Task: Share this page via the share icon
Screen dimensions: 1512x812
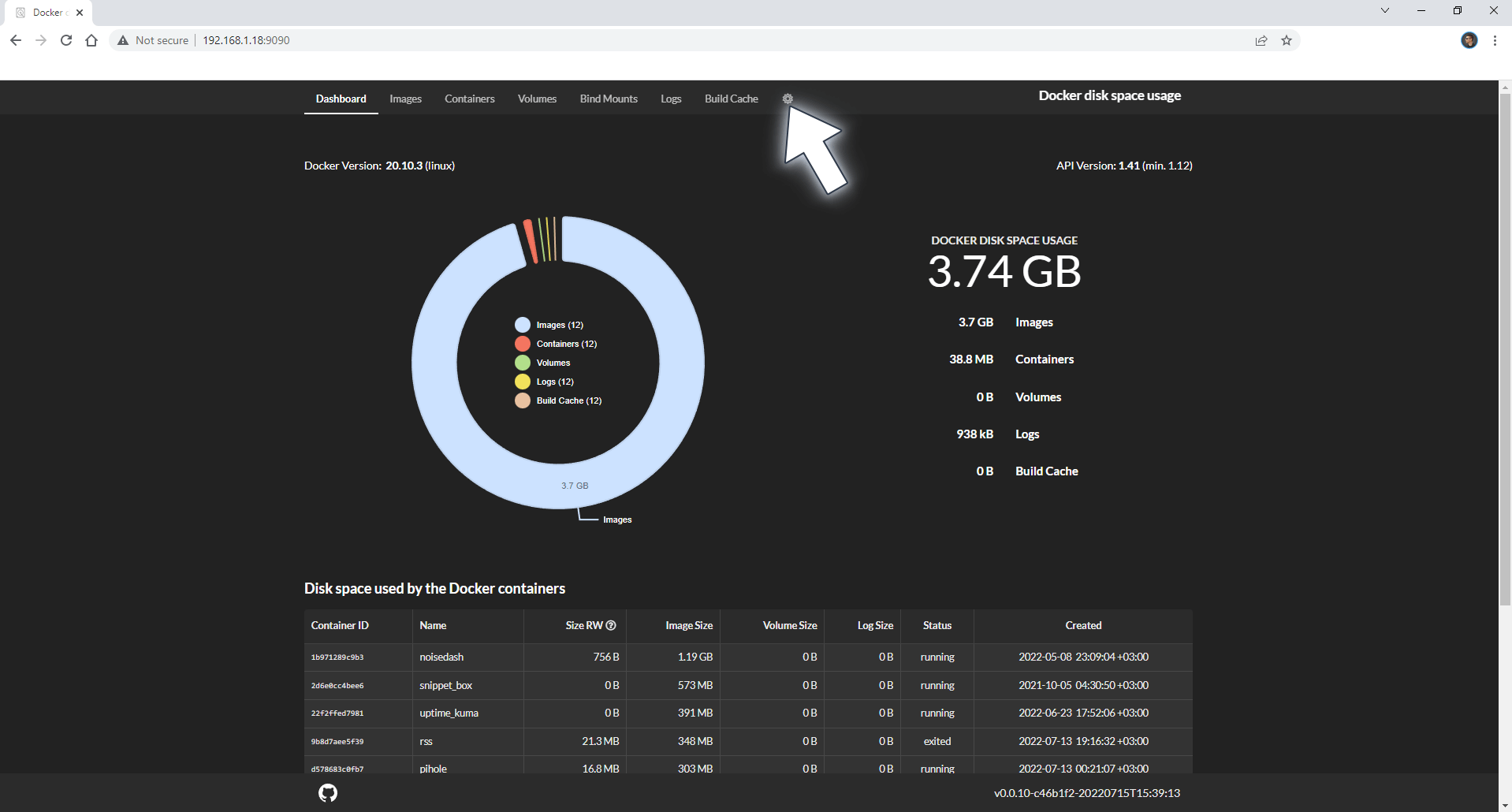Action: pos(1261,40)
